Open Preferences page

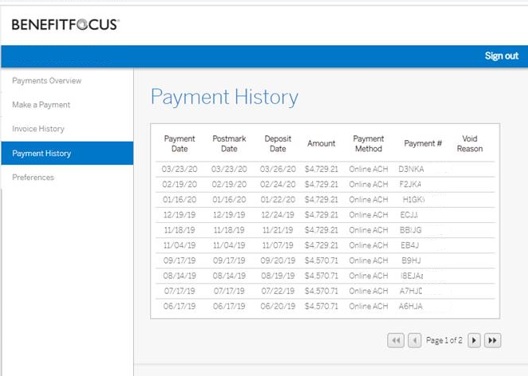33,177
